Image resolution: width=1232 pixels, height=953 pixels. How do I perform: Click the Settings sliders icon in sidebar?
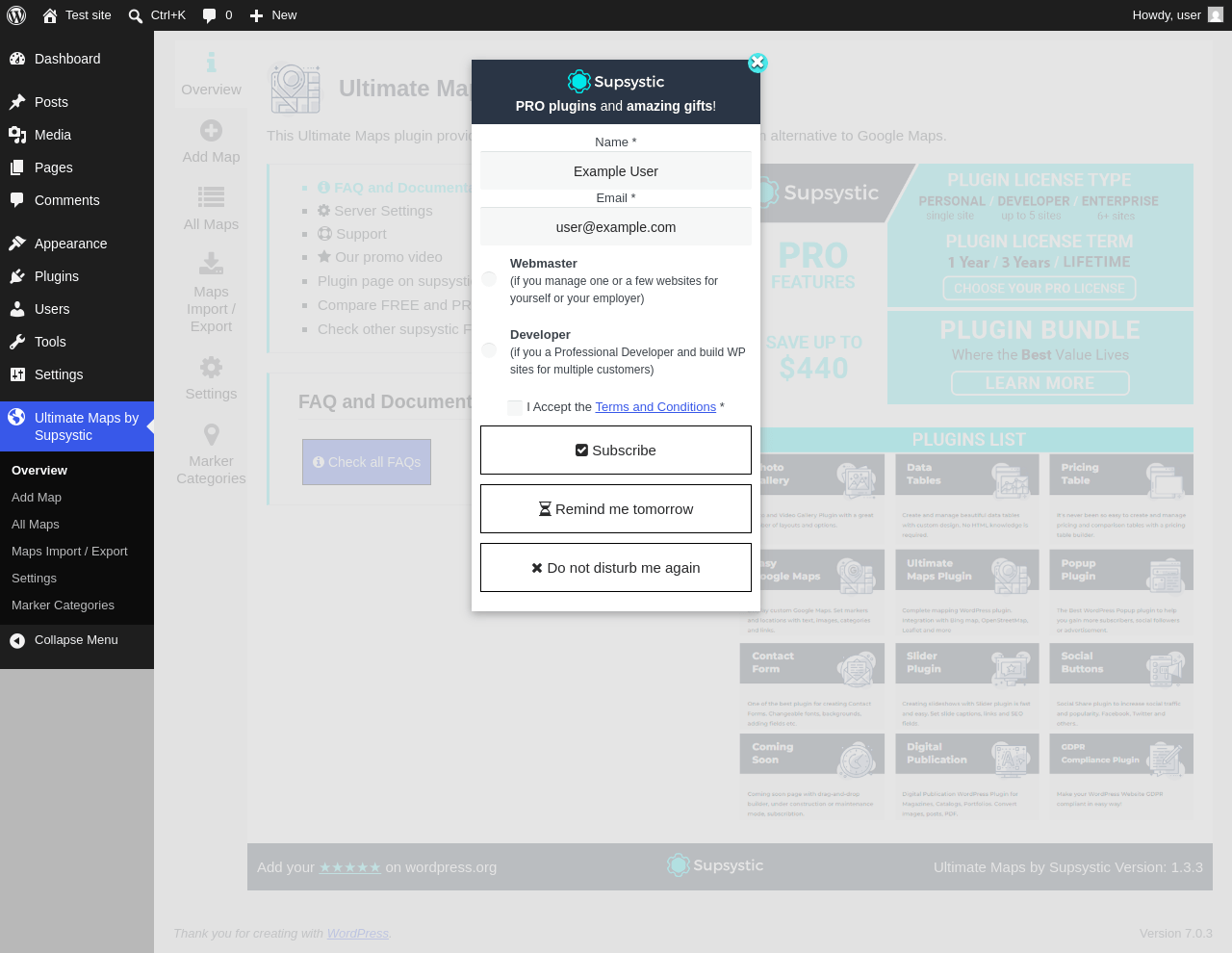pos(17,374)
